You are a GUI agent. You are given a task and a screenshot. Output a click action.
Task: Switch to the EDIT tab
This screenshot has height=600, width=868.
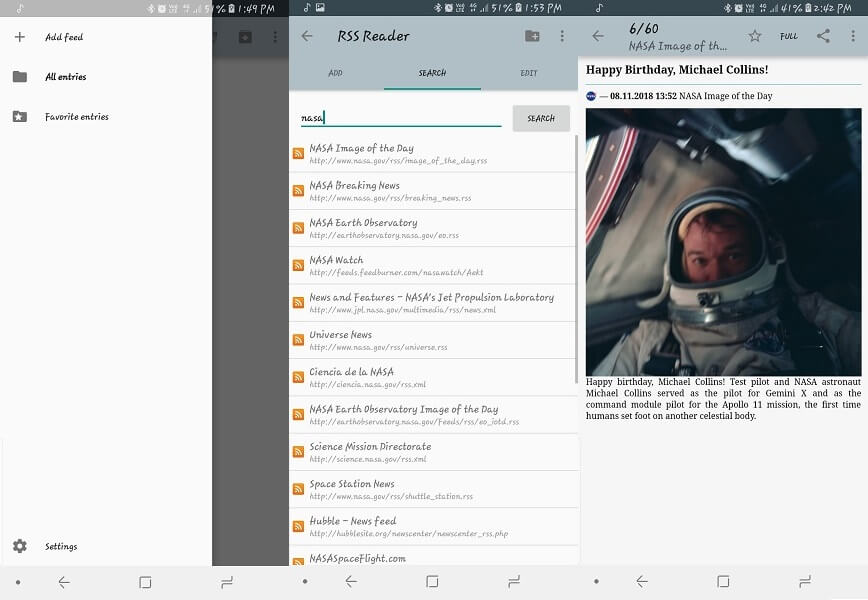click(529, 73)
